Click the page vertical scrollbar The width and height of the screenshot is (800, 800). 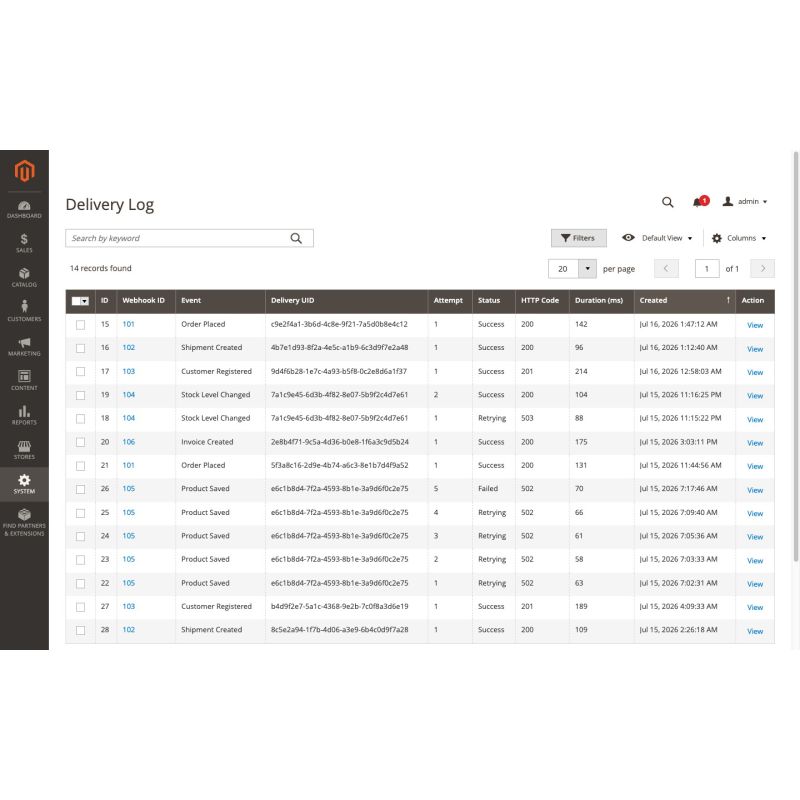pos(795,357)
